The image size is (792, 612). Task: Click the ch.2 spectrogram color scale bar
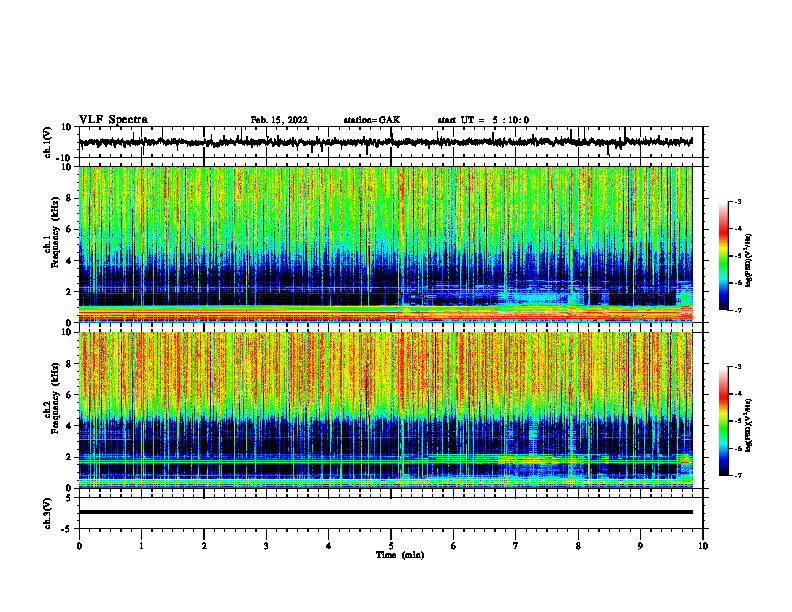click(x=724, y=421)
